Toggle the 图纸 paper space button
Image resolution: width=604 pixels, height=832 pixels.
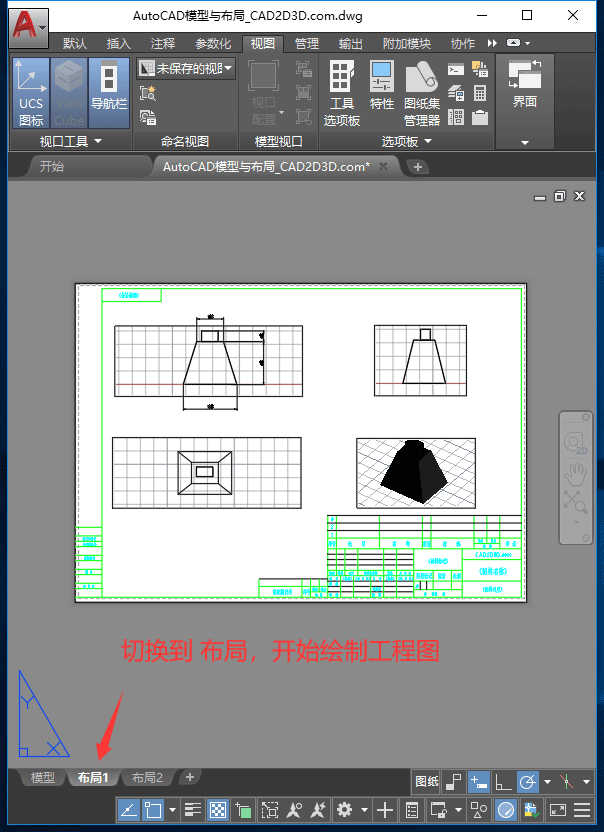pyautogui.click(x=427, y=782)
